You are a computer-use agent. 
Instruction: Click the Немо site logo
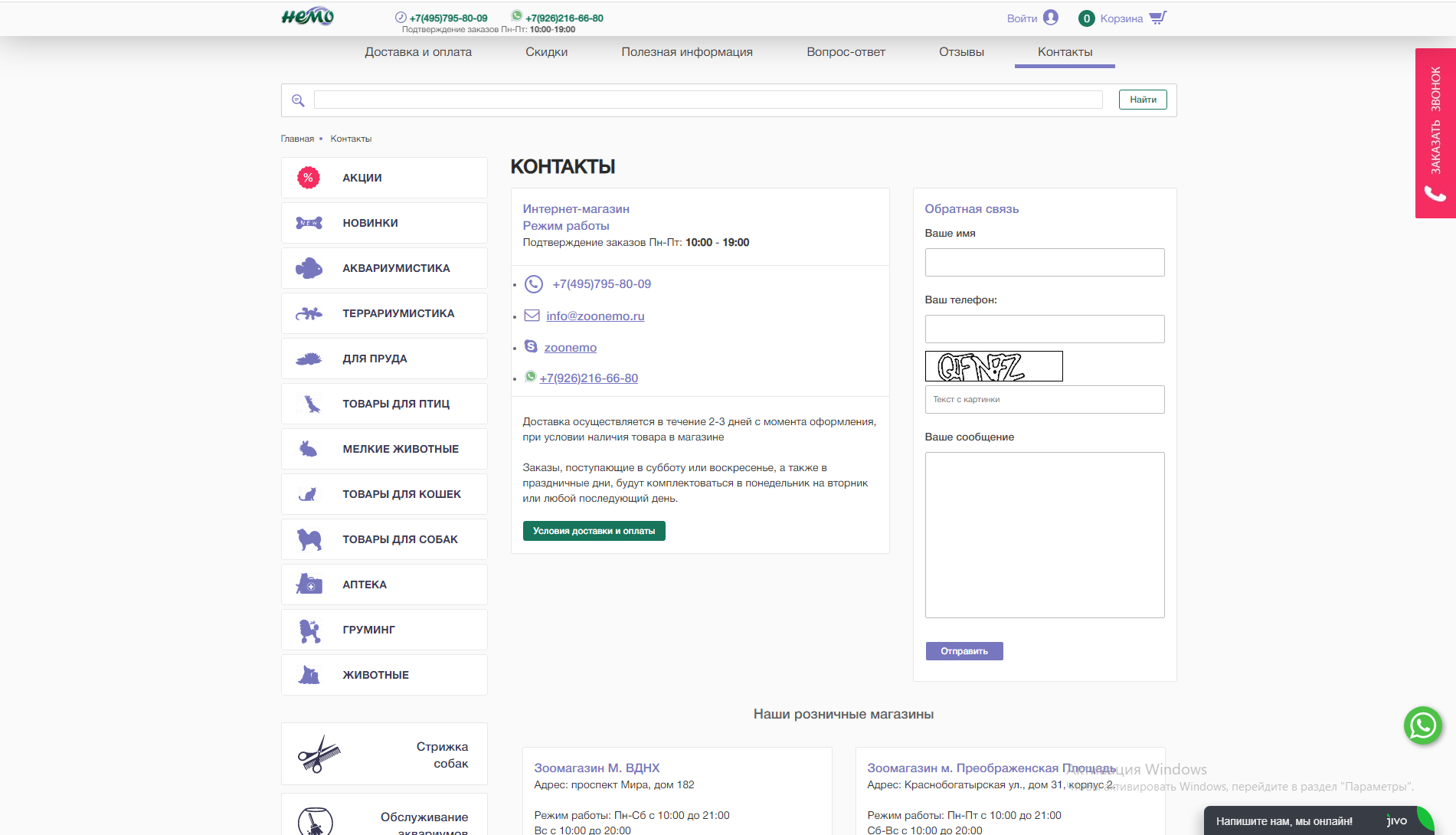tap(307, 17)
